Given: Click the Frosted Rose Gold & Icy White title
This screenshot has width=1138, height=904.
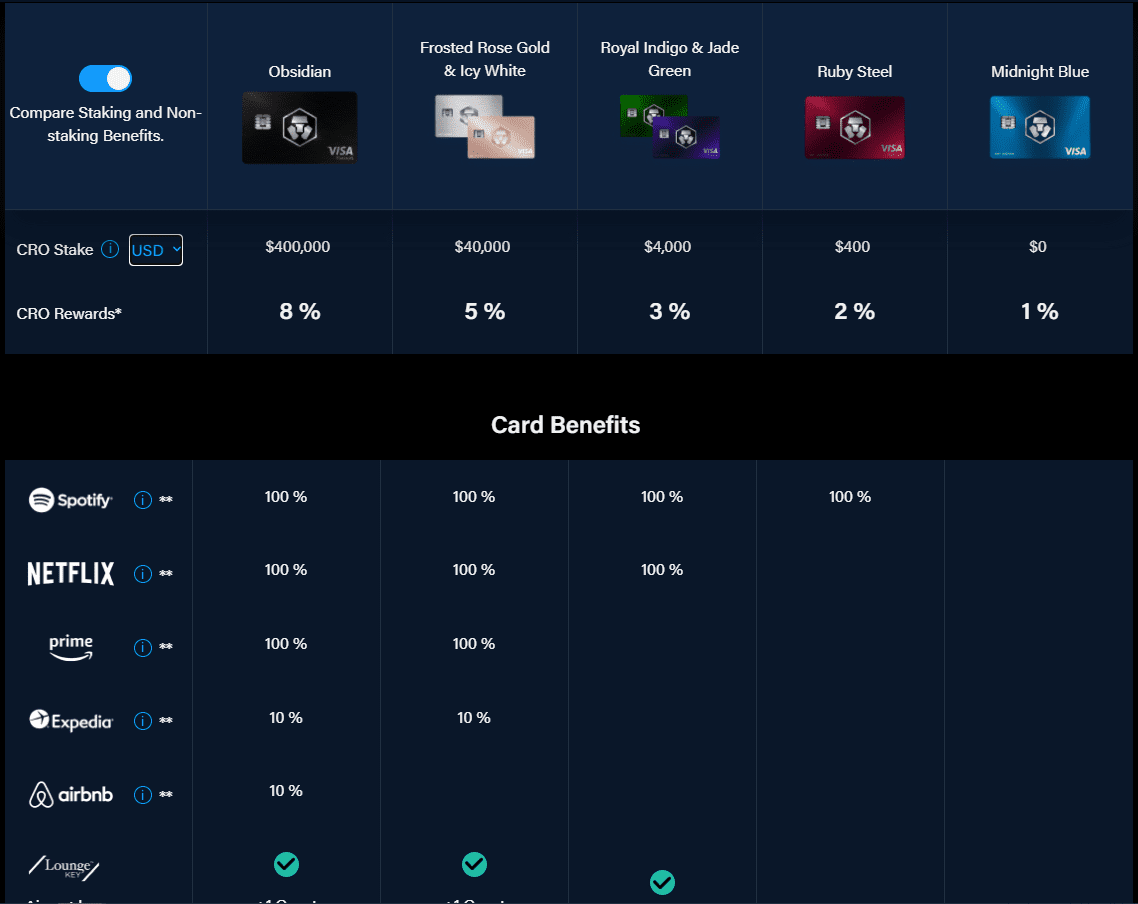Looking at the screenshot, I should point(485,59).
